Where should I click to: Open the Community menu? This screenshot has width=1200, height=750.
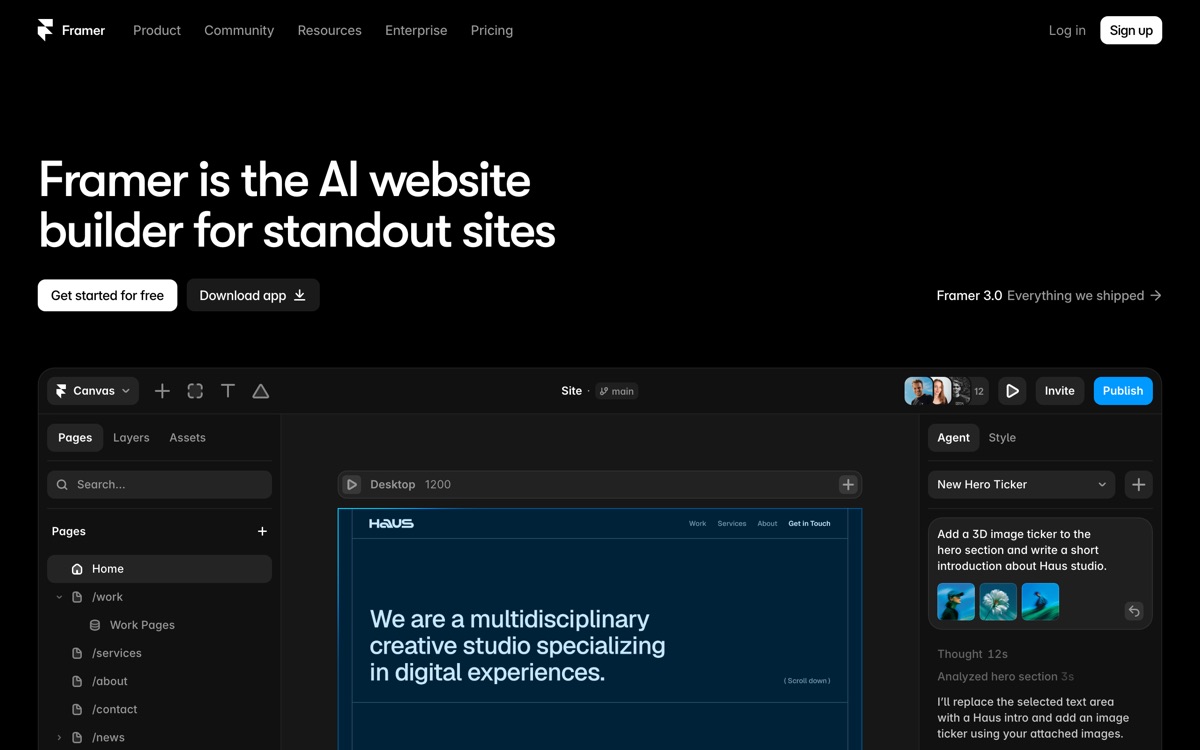(x=239, y=30)
